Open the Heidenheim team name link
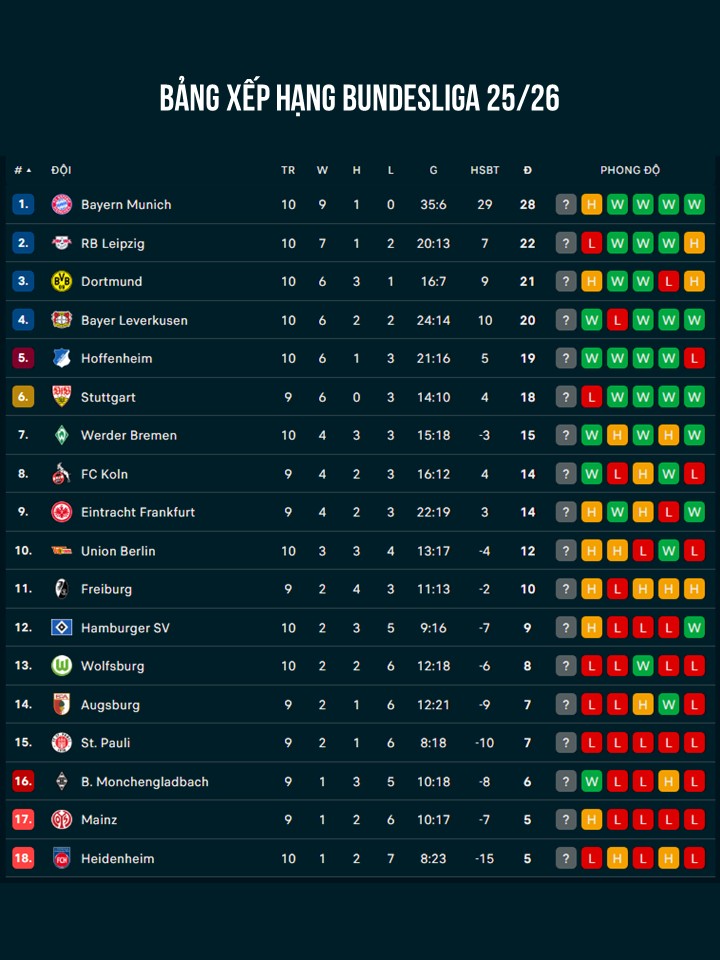 [117, 858]
